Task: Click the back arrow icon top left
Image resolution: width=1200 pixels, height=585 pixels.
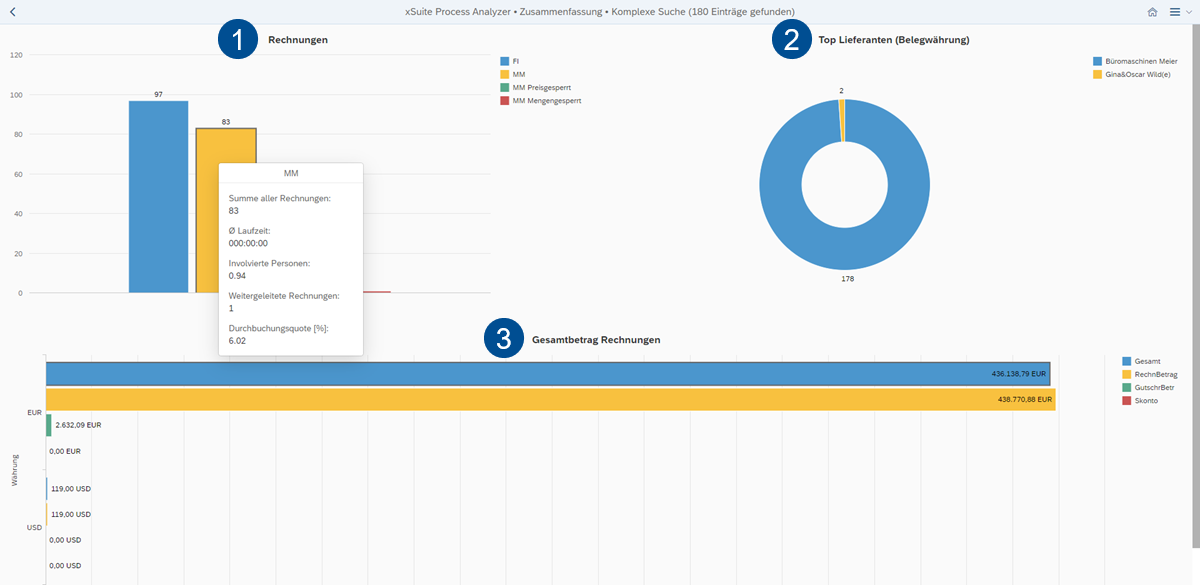Action: (14, 12)
